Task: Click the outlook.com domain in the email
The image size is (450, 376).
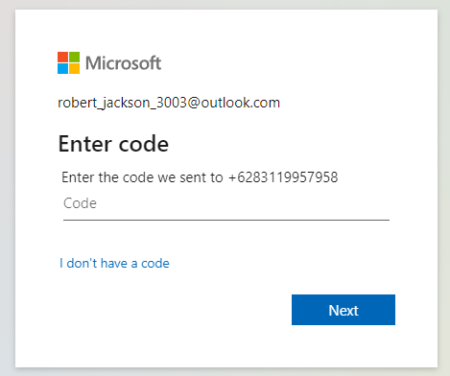Action: tap(240, 102)
